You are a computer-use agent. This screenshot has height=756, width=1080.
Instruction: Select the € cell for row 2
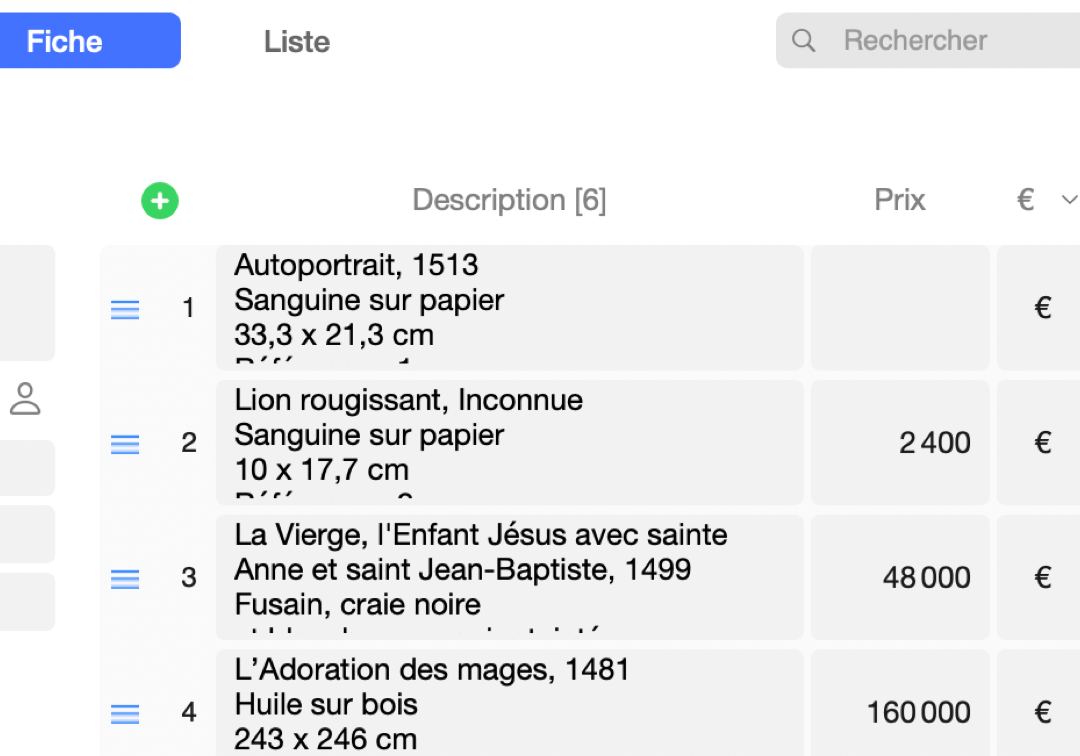click(1041, 443)
